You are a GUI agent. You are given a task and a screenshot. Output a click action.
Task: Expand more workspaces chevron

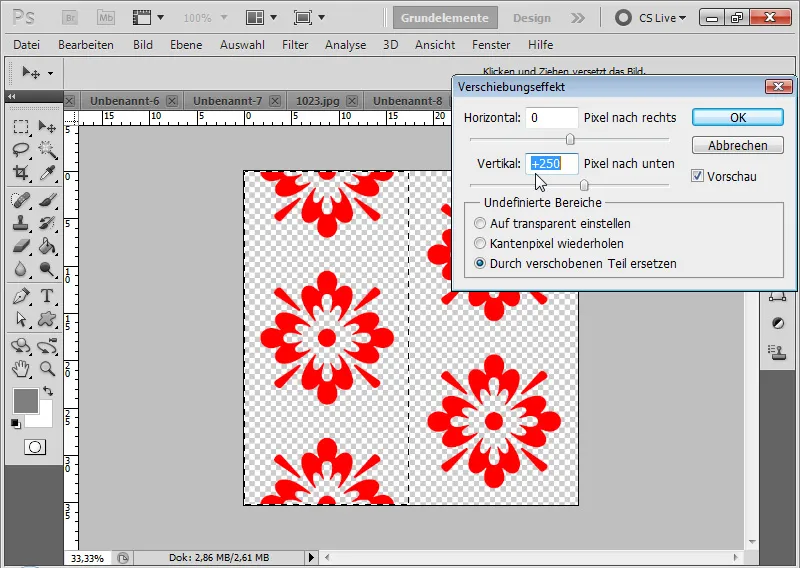[578, 18]
